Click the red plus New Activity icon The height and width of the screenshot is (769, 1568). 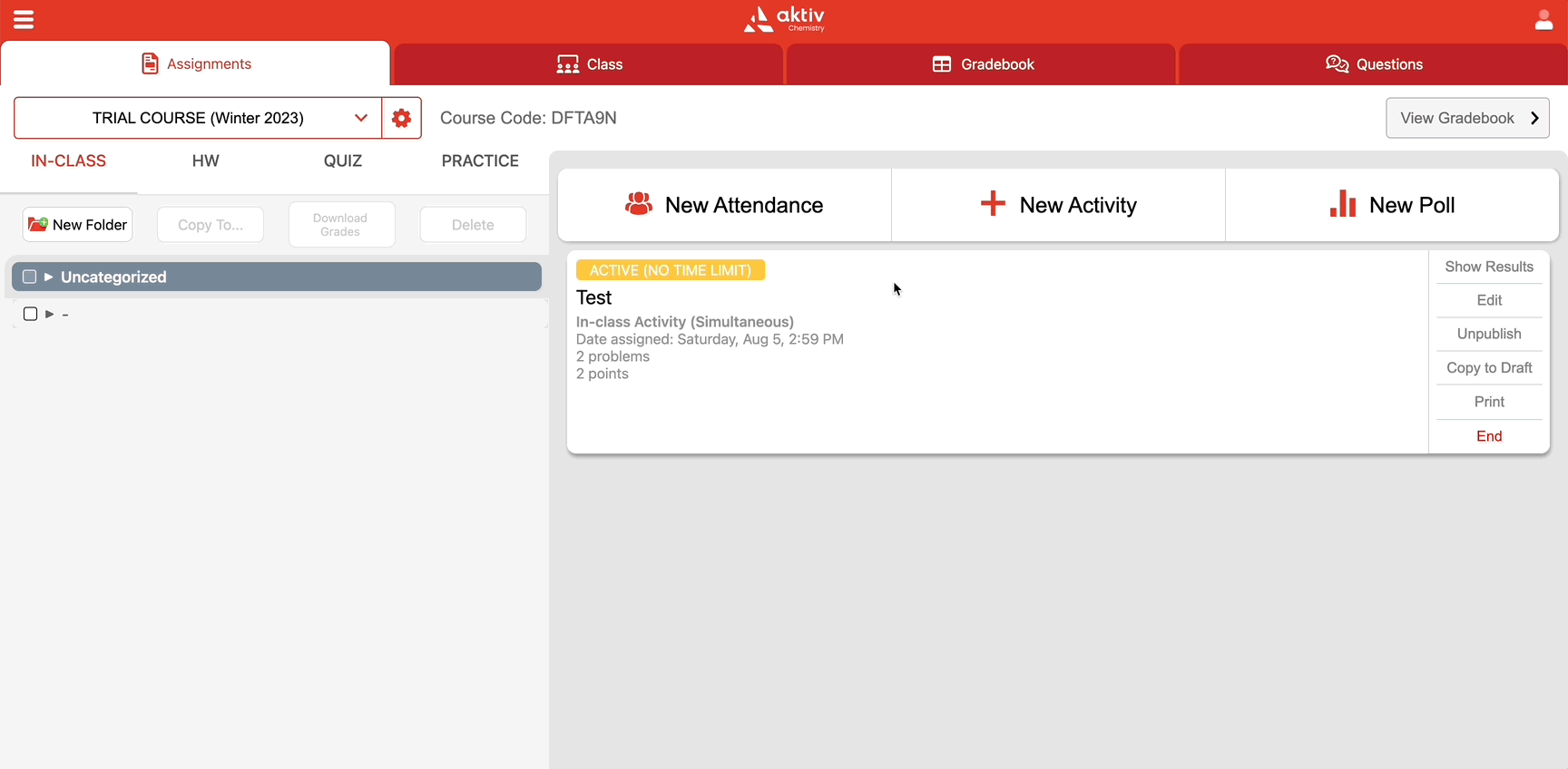pos(993,204)
